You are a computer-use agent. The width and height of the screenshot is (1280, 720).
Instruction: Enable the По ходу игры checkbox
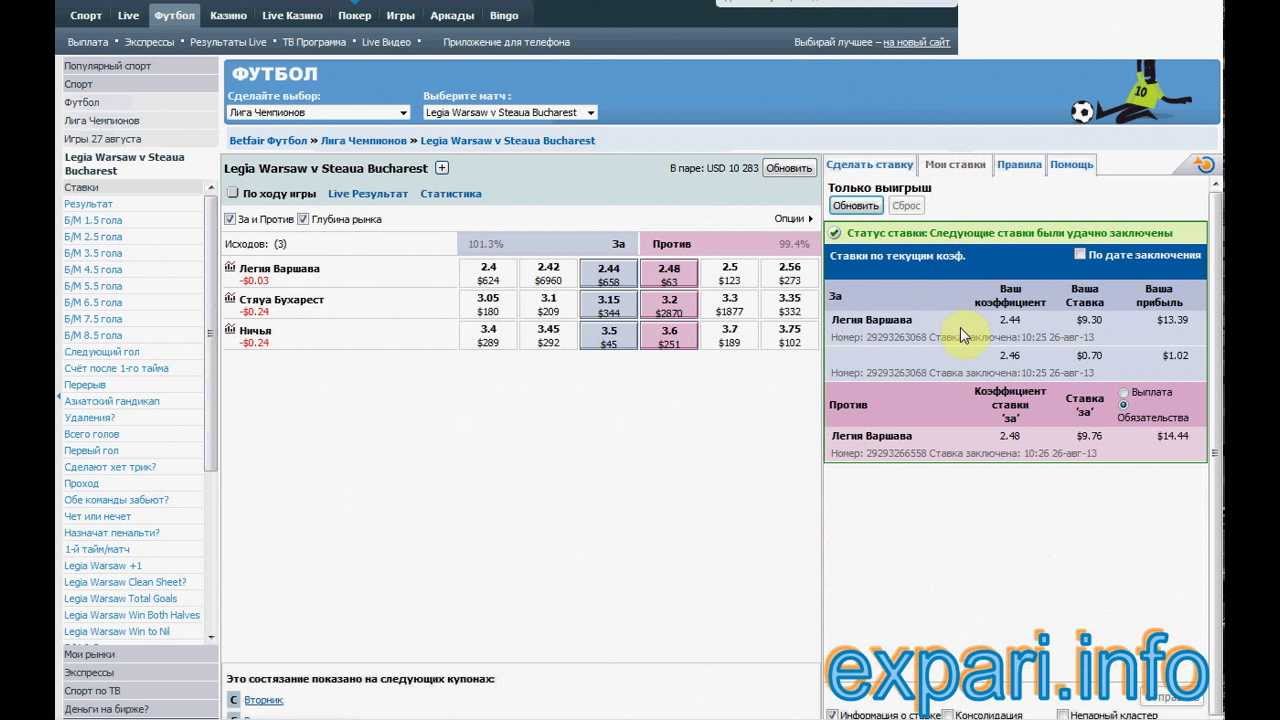pos(233,194)
